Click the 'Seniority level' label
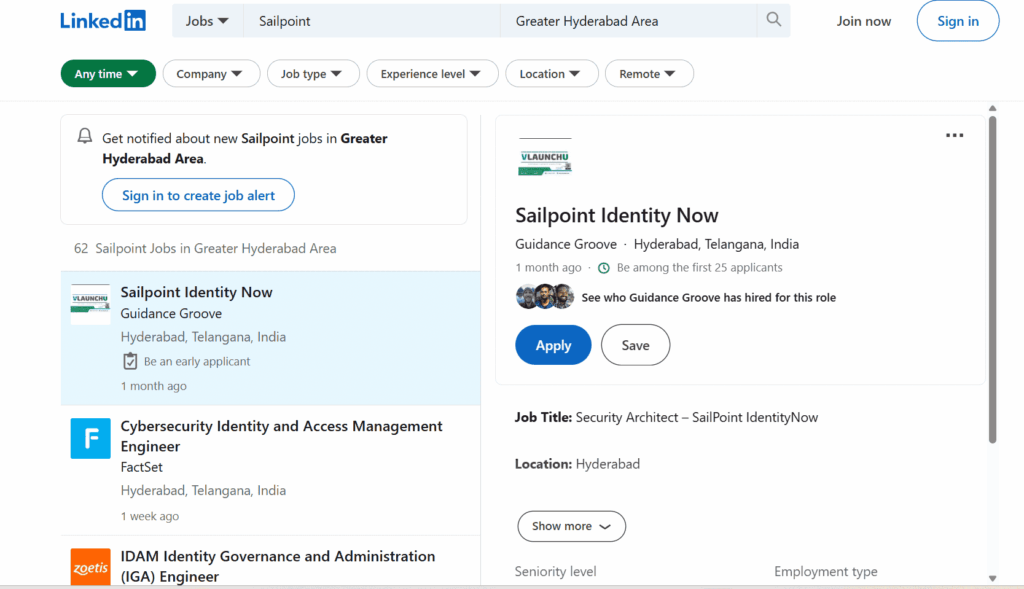Screen dimensions: 1024x589 [555, 571]
